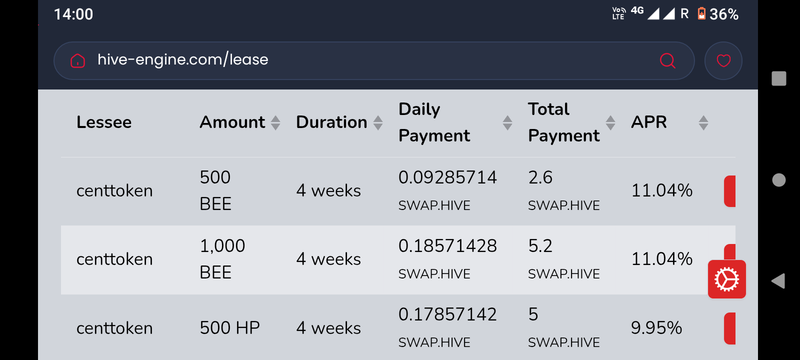
Task: Select centtoken in the 500 HP row
Action: 114,328
